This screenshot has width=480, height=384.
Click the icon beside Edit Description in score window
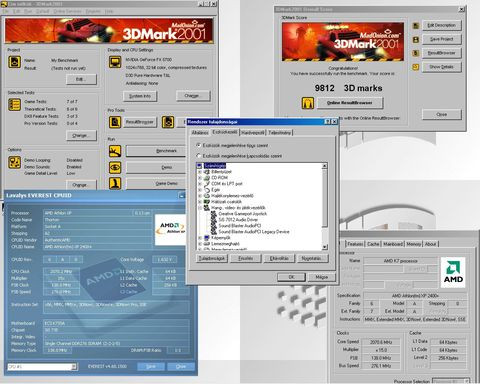coord(416,25)
